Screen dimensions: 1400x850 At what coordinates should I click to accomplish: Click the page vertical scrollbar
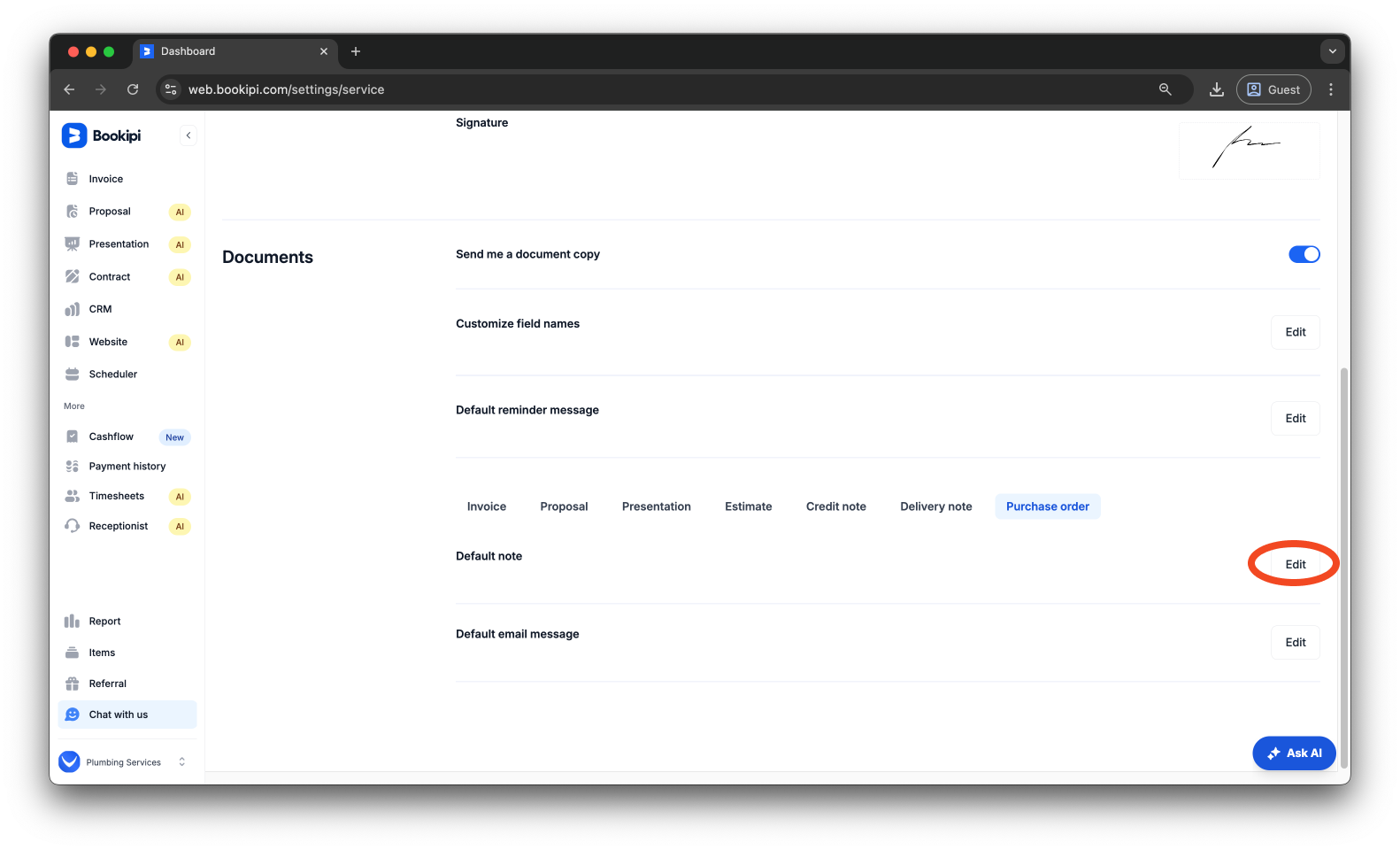1344,567
